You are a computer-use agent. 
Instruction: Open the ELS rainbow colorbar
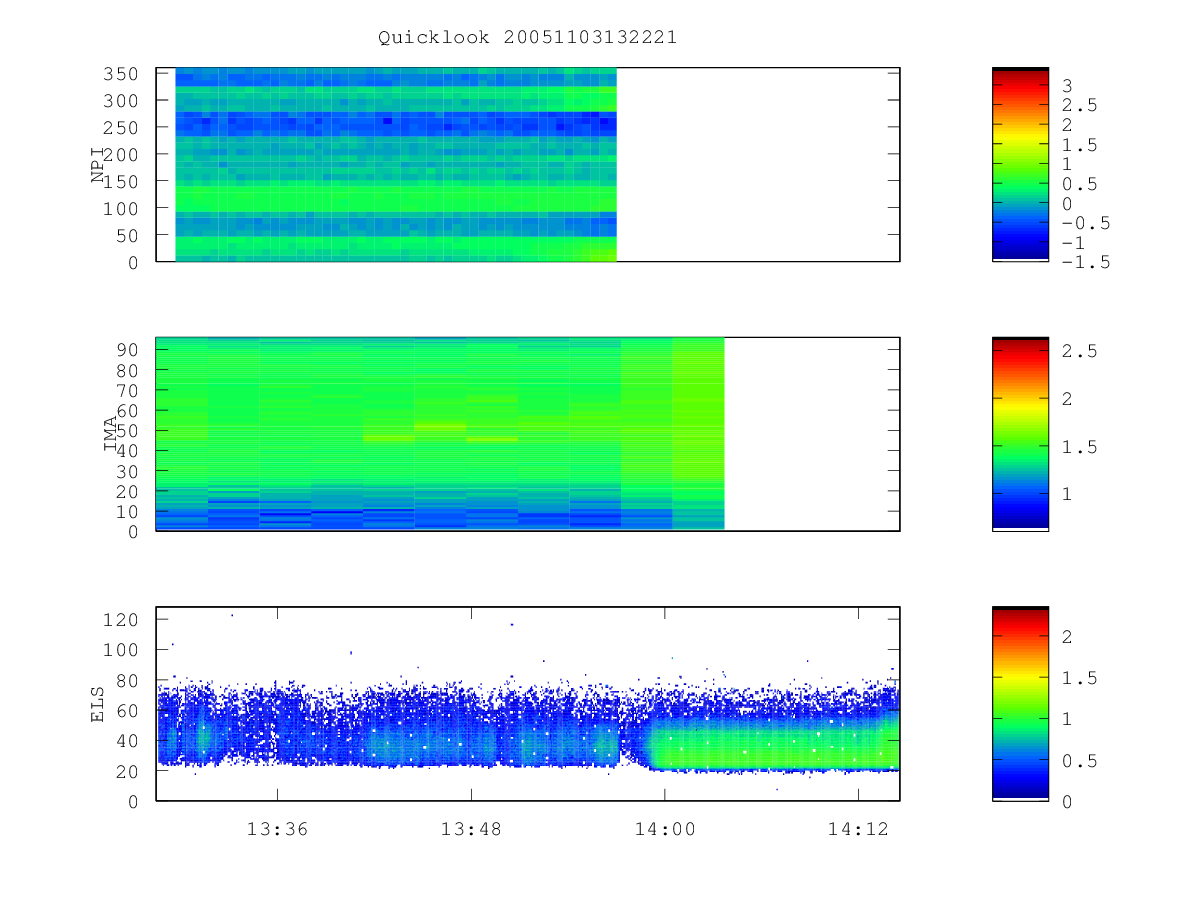point(1020,704)
